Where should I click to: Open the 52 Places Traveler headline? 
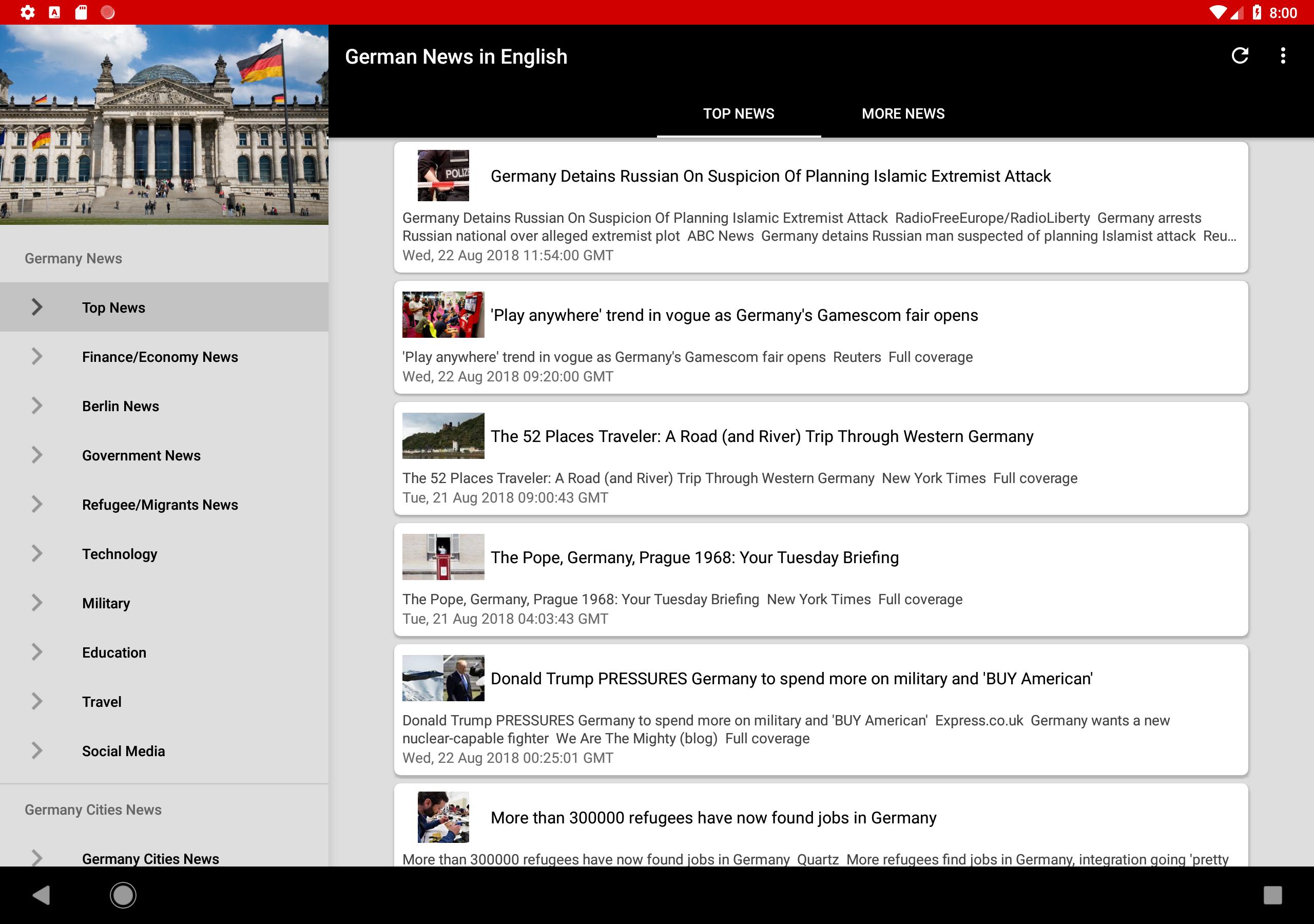point(762,436)
